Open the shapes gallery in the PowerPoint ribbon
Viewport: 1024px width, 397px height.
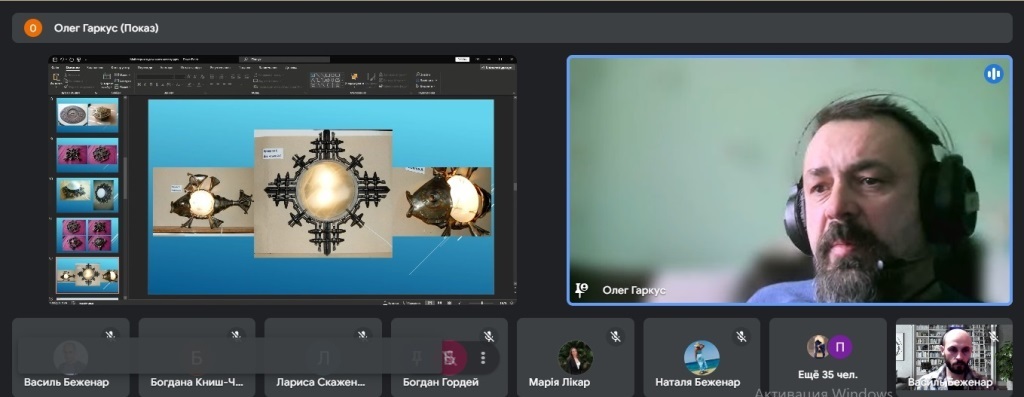pyautogui.click(x=326, y=80)
